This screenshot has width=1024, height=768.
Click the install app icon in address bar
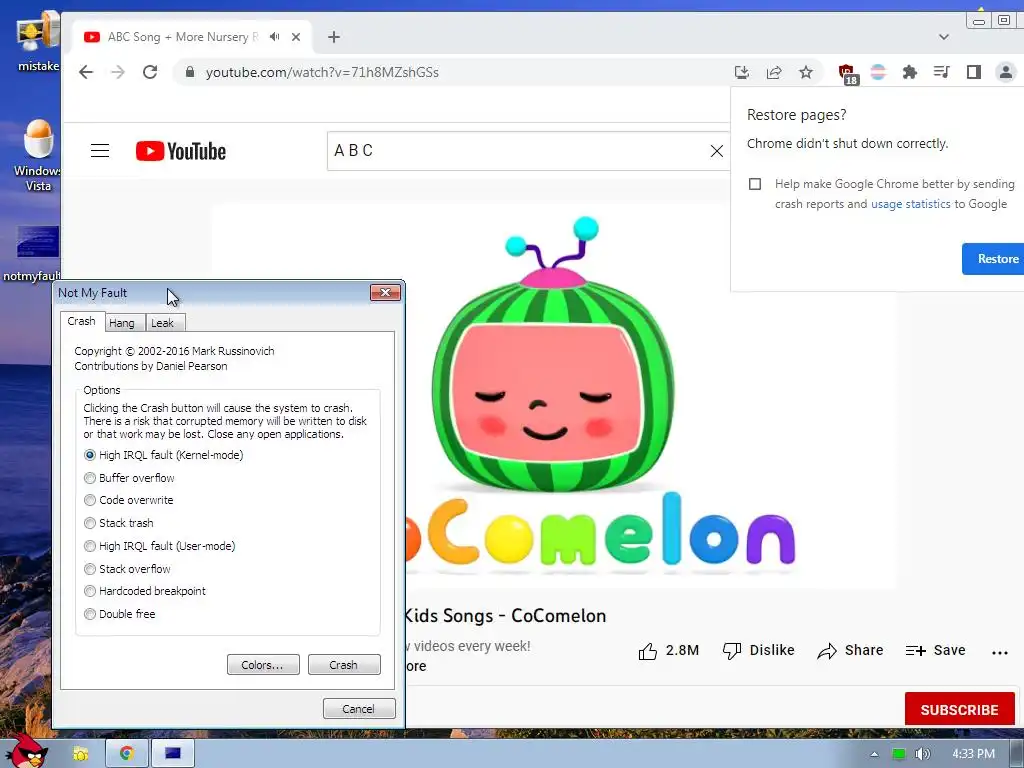tap(741, 72)
